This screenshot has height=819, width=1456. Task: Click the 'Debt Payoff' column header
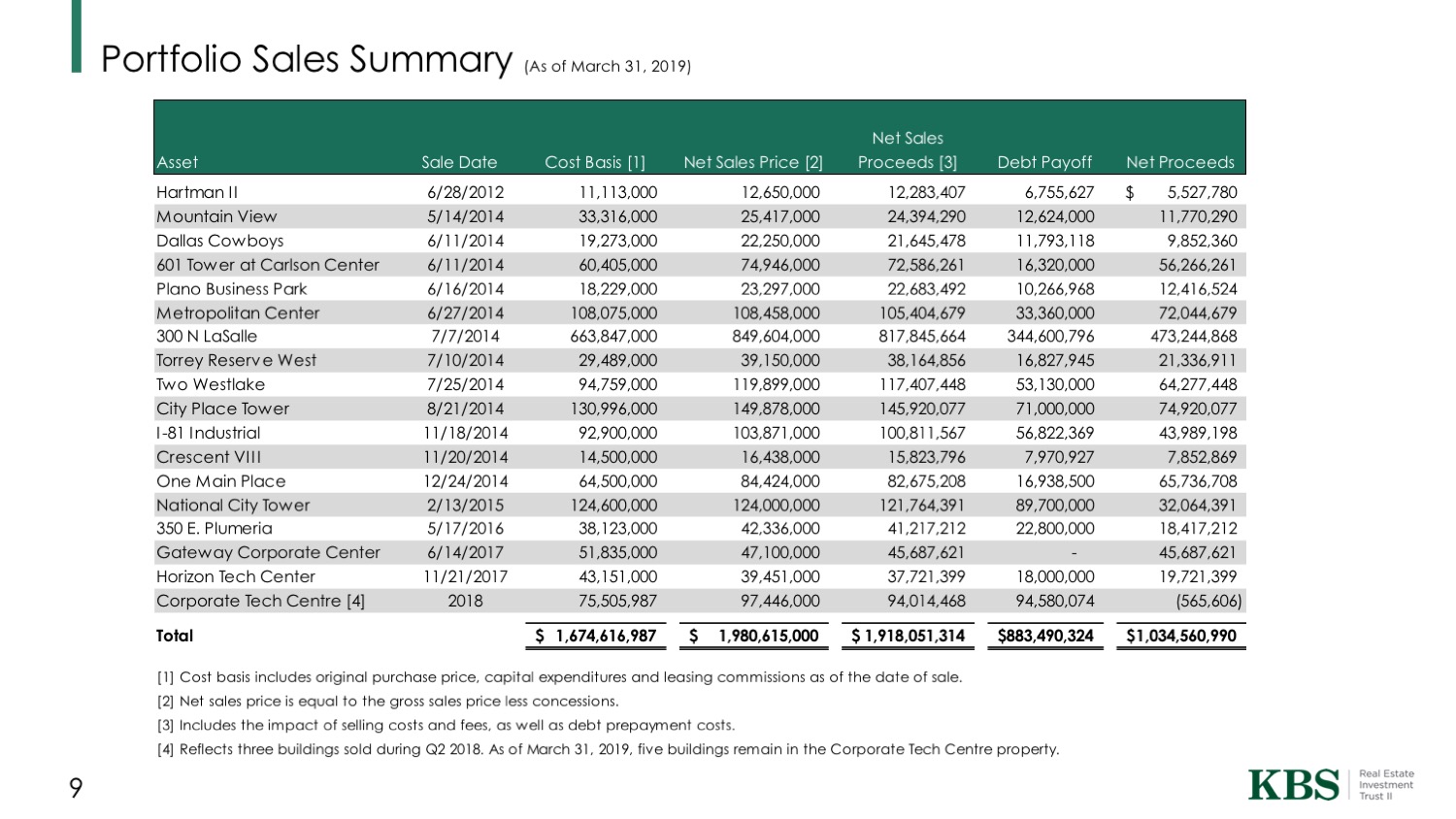1044,162
